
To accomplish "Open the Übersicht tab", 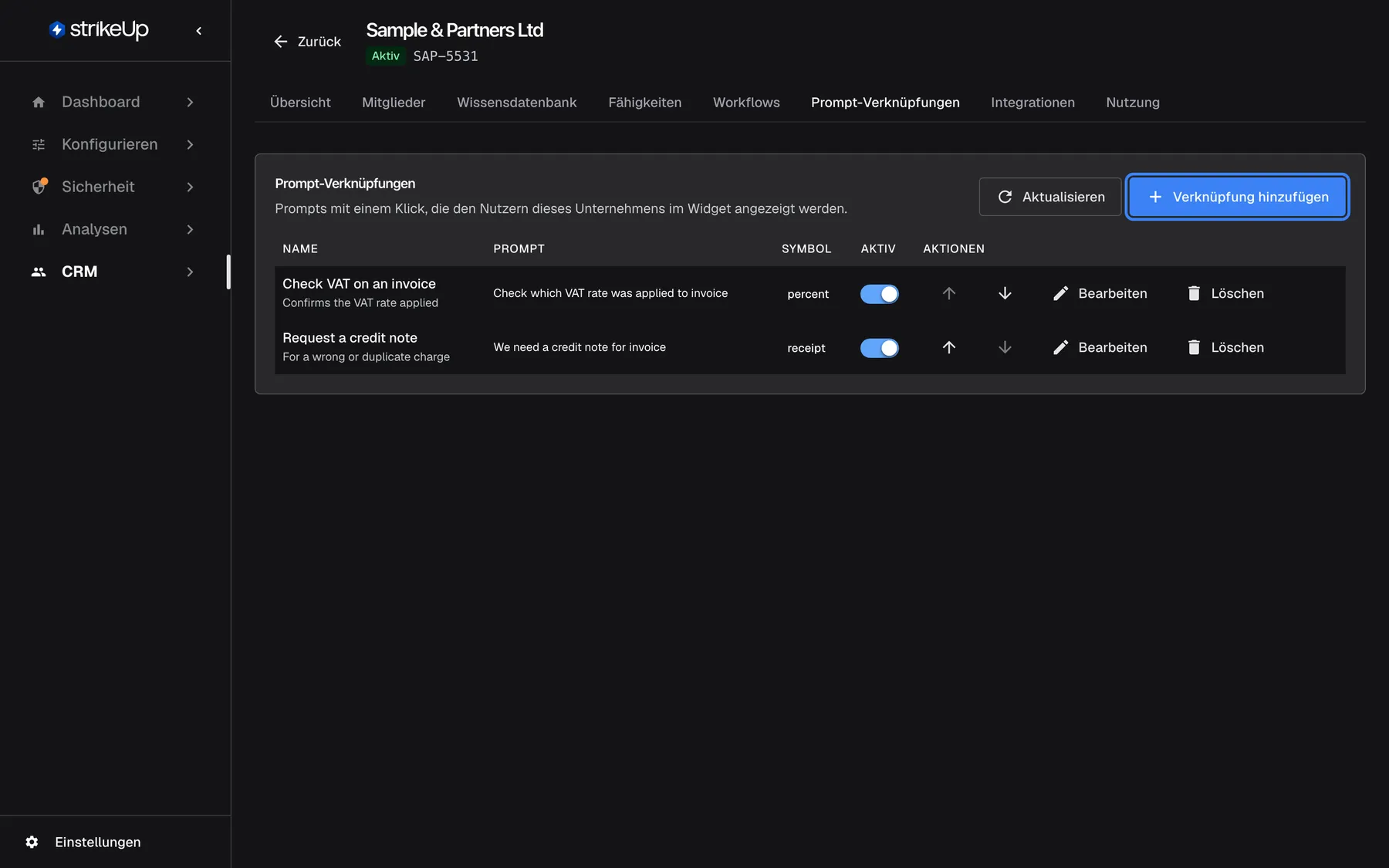I will [300, 103].
